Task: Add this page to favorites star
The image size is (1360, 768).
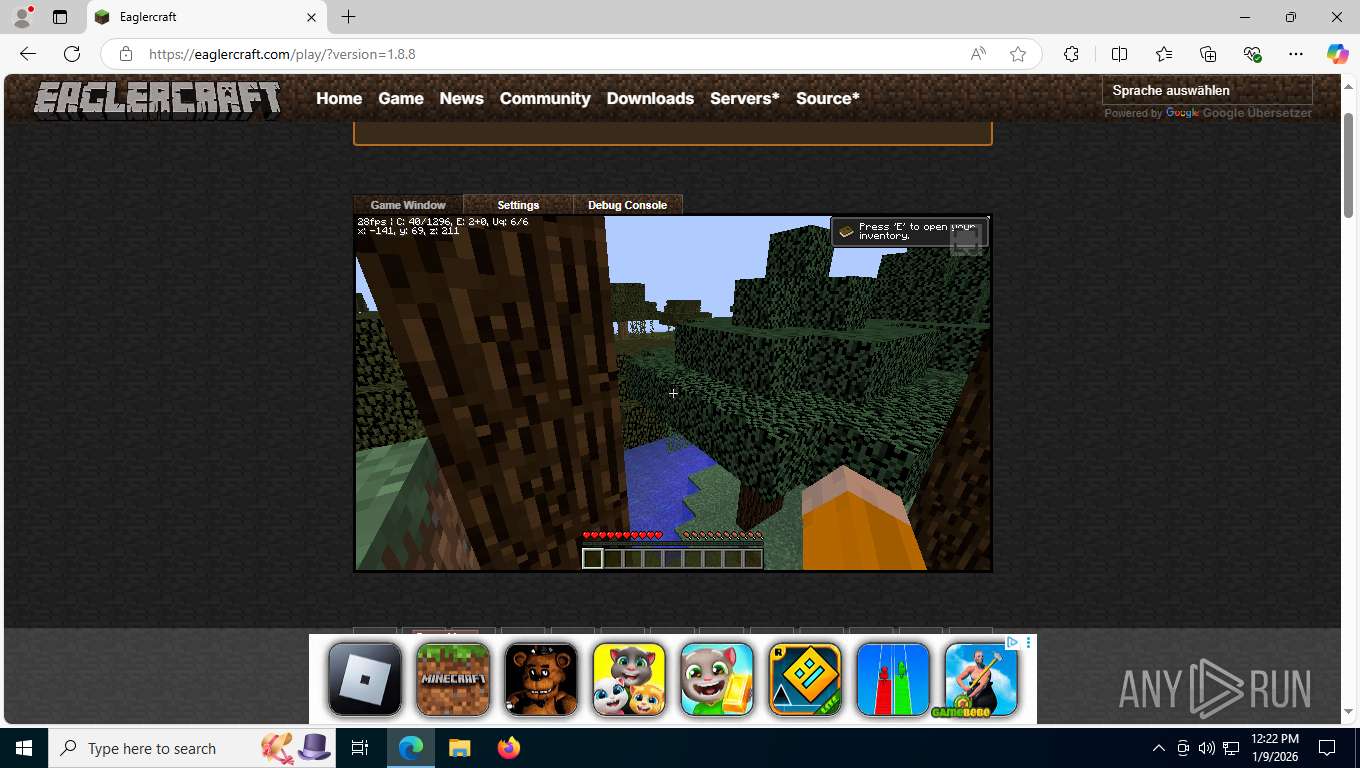Action: click(x=1018, y=54)
